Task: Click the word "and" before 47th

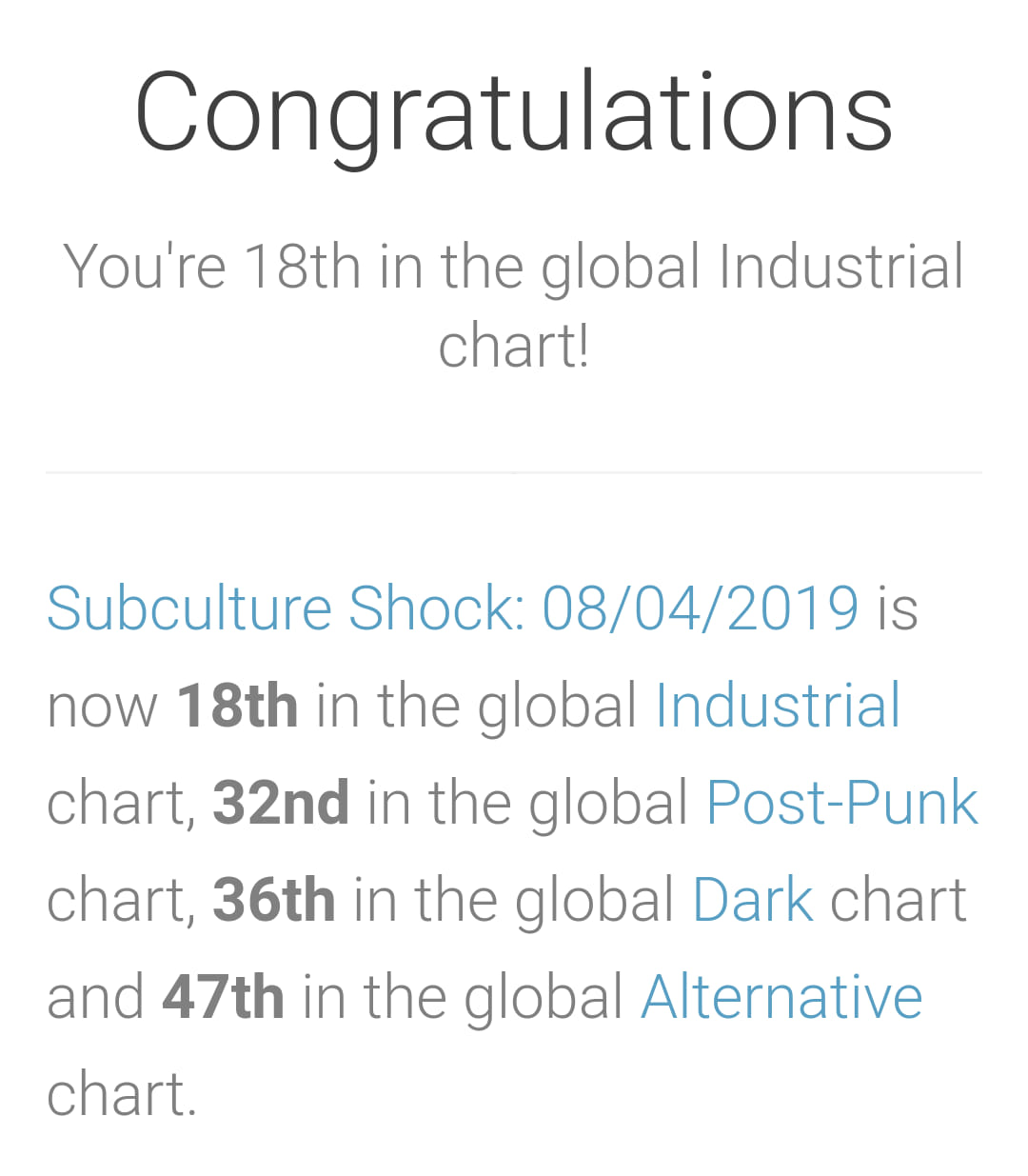Action: pyautogui.click(x=95, y=997)
